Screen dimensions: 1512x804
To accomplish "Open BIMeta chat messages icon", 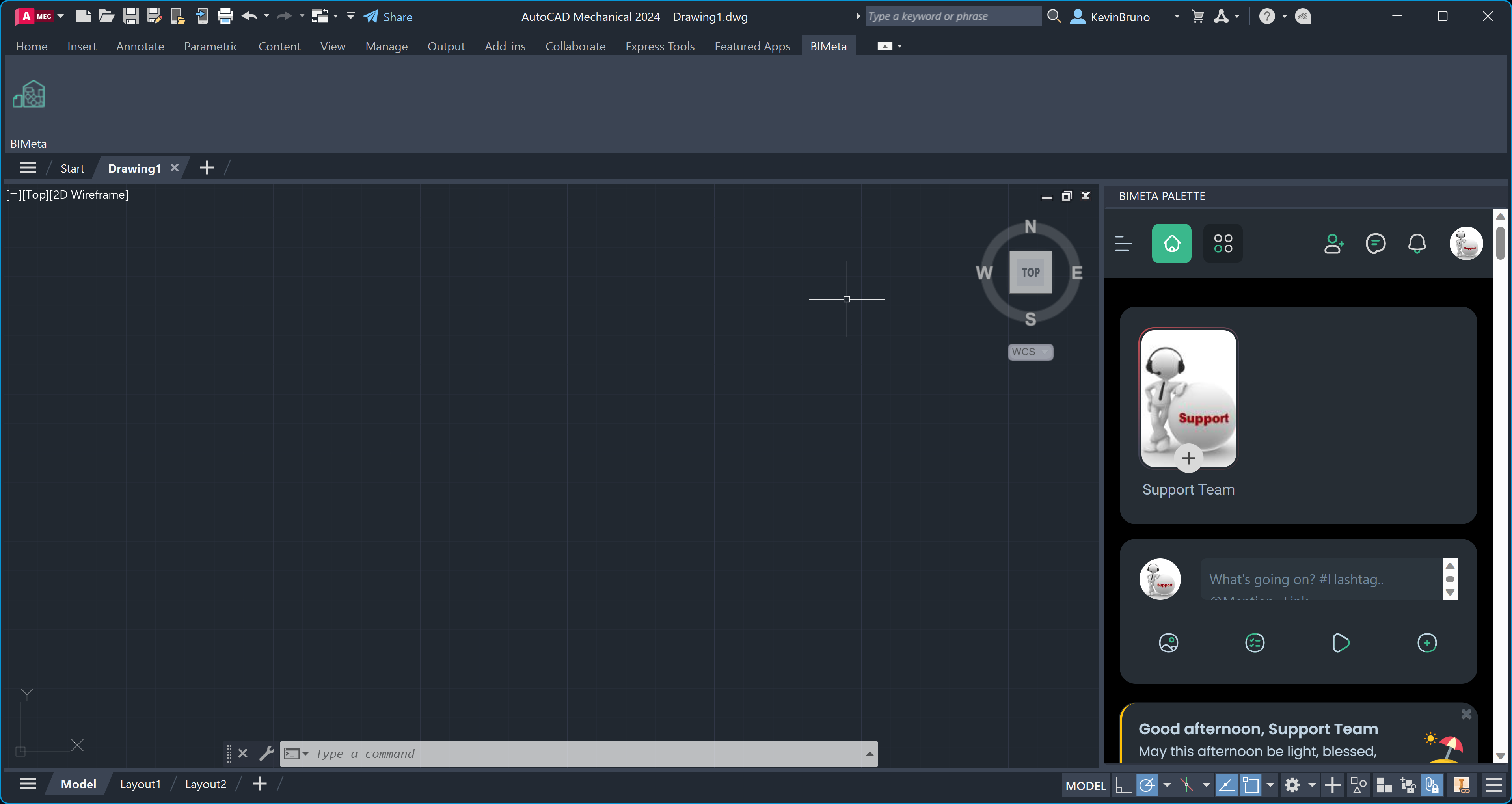I will [1375, 244].
